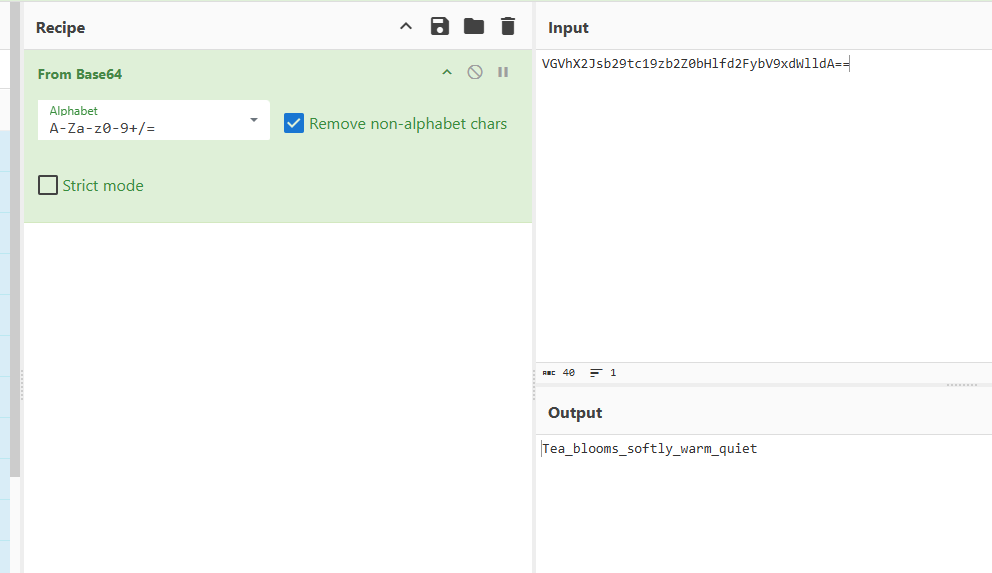Enable Strict mode checkbox
This screenshot has width=992, height=573.
pyautogui.click(x=48, y=185)
